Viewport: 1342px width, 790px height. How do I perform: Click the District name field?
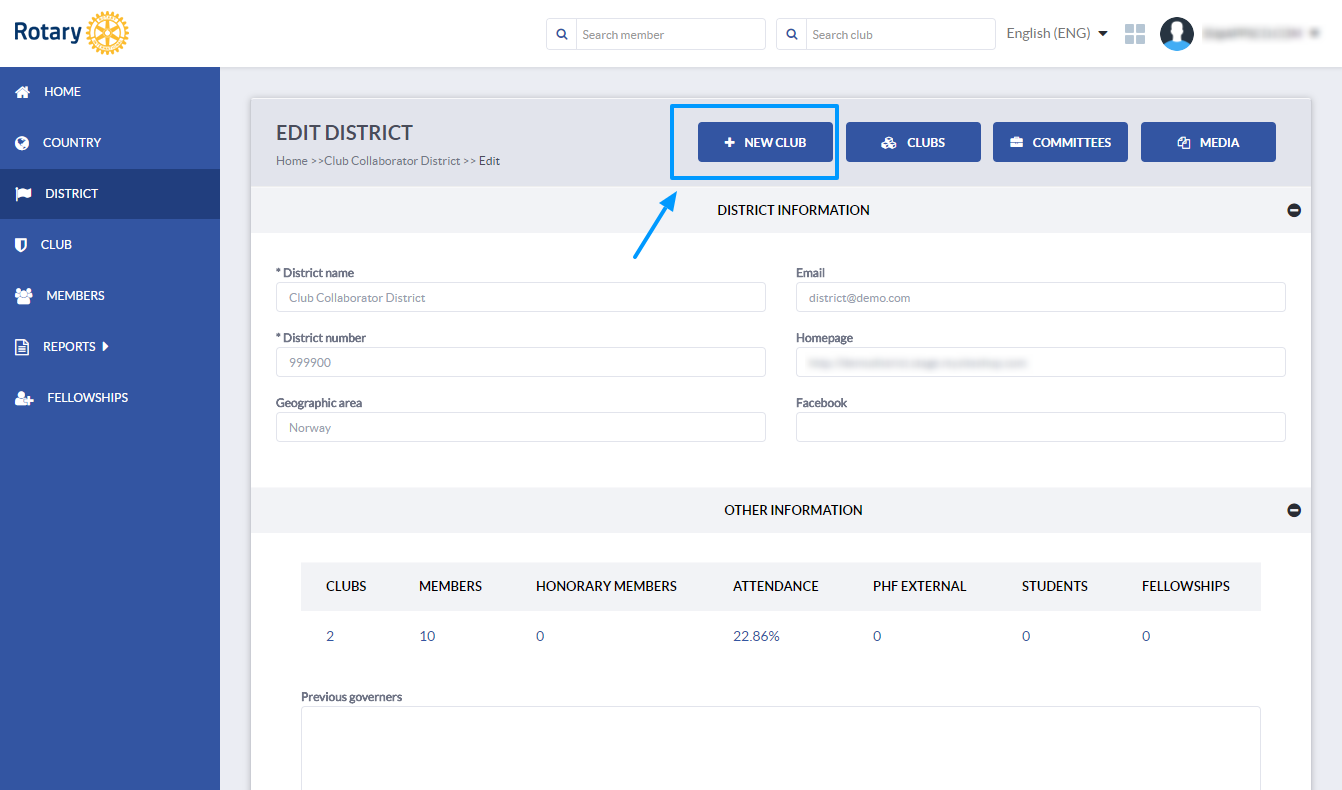tap(521, 297)
